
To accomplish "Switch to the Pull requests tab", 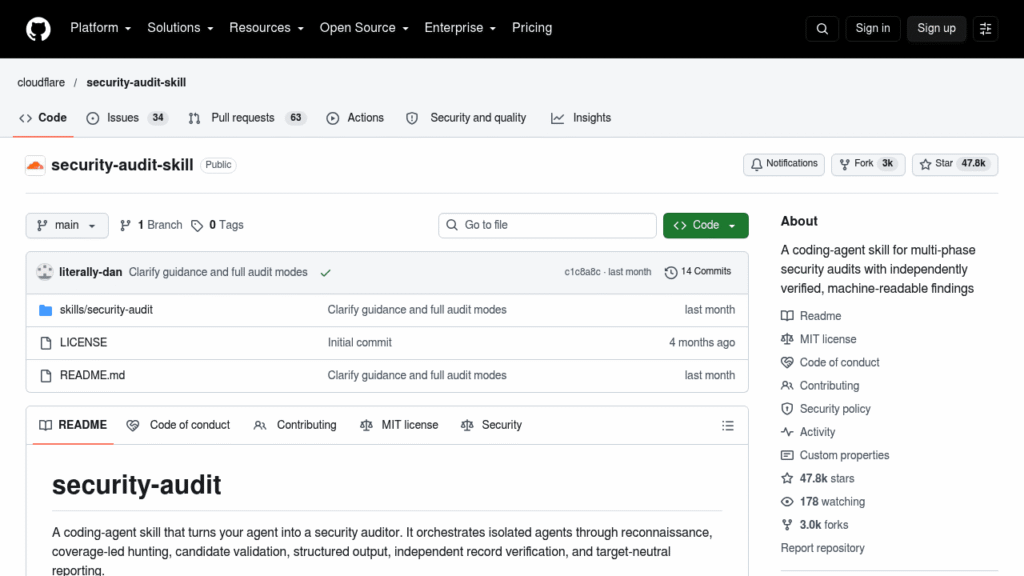I will click(247, 118).
